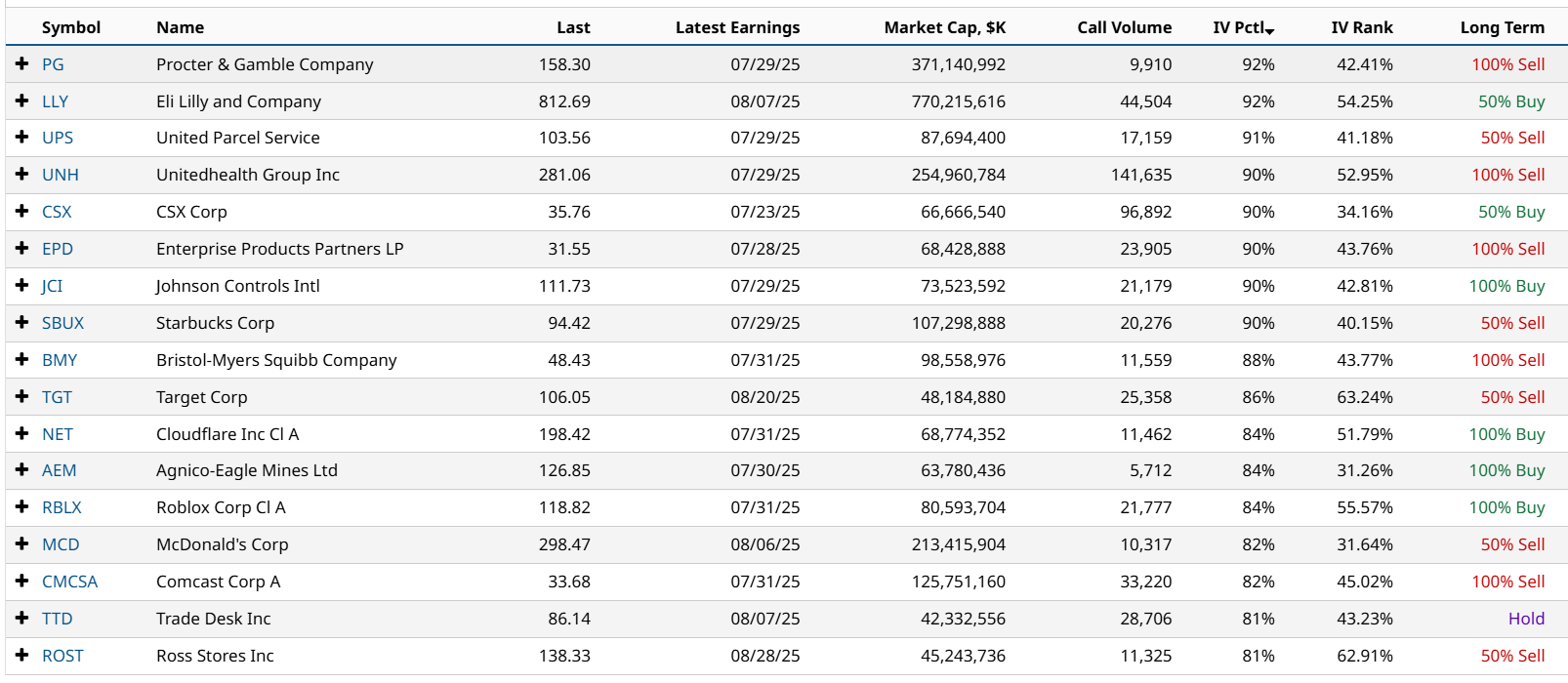Open the PG symbol link
The image size is (1568, 683).
[x=53, y=64]
